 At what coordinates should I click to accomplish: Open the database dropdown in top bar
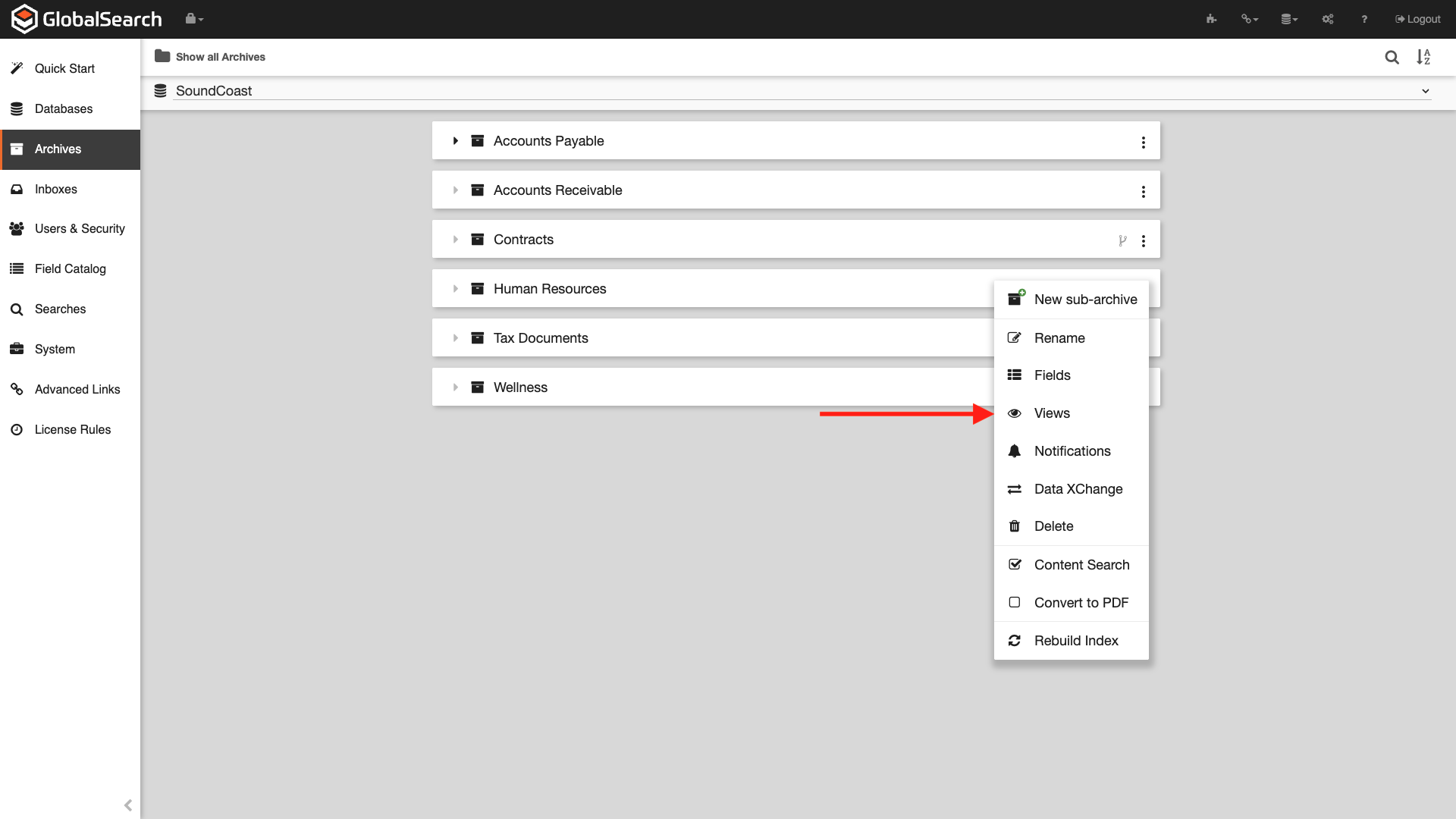click(x=1289, y=19)
